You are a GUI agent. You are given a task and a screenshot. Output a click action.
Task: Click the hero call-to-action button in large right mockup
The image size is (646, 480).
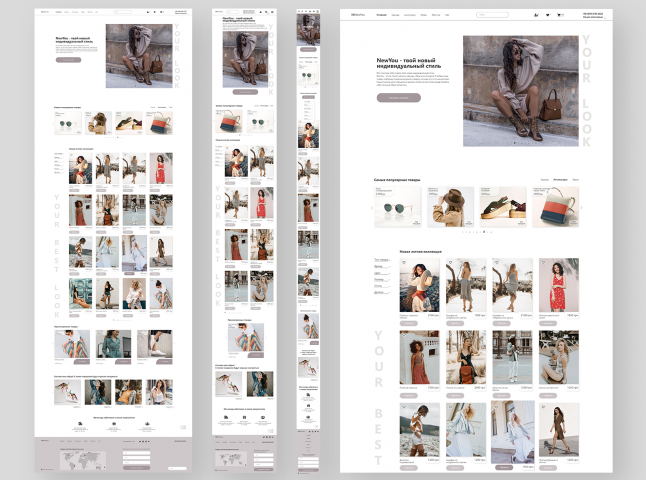click(399, 98)
